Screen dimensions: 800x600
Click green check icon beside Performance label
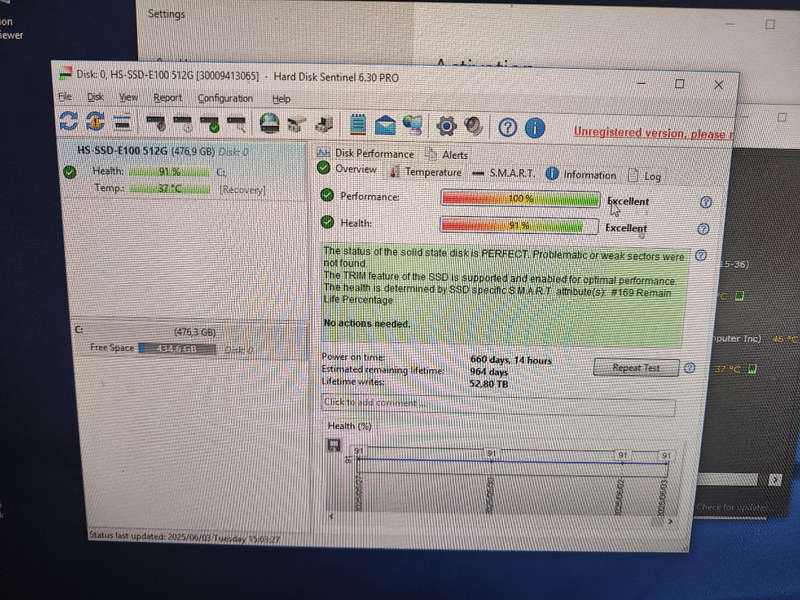[327, 195]
